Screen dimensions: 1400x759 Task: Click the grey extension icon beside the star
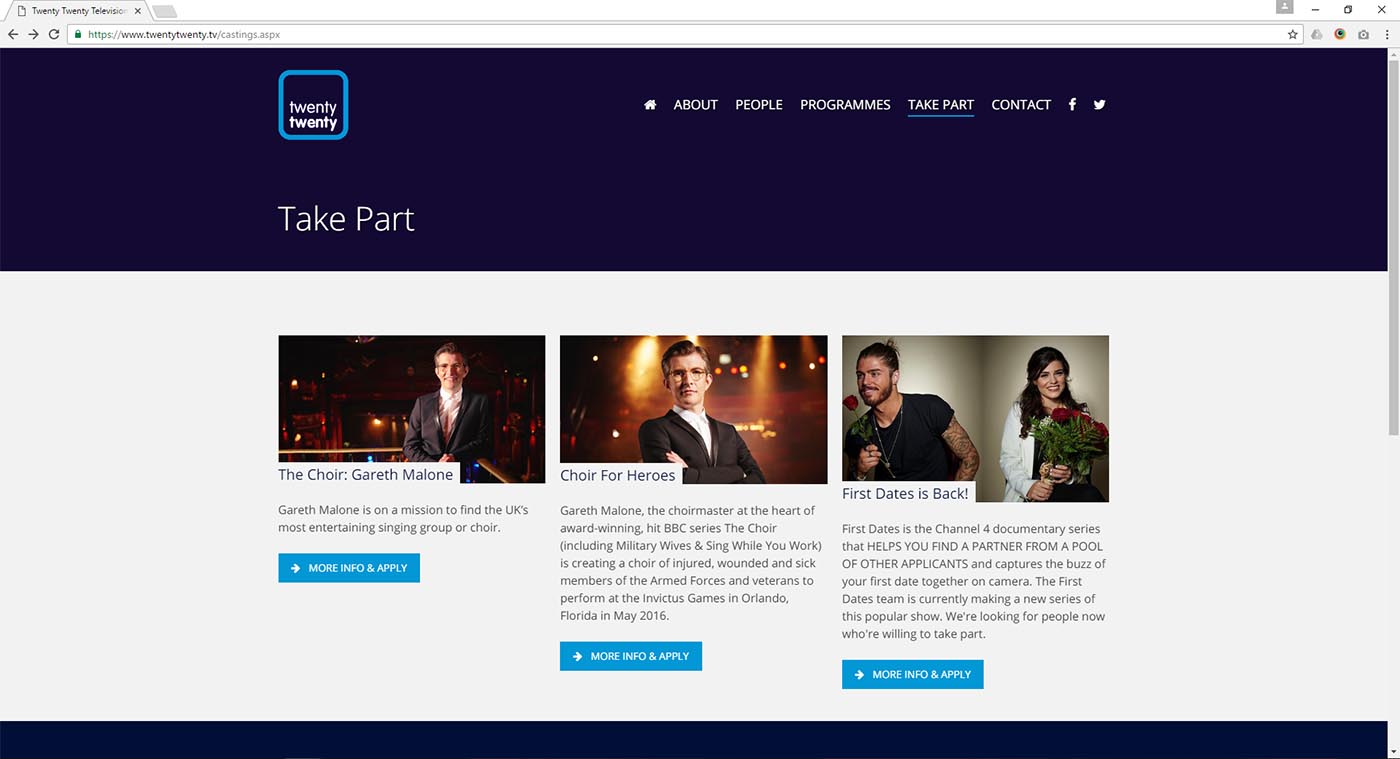[x=1317, y=34]
